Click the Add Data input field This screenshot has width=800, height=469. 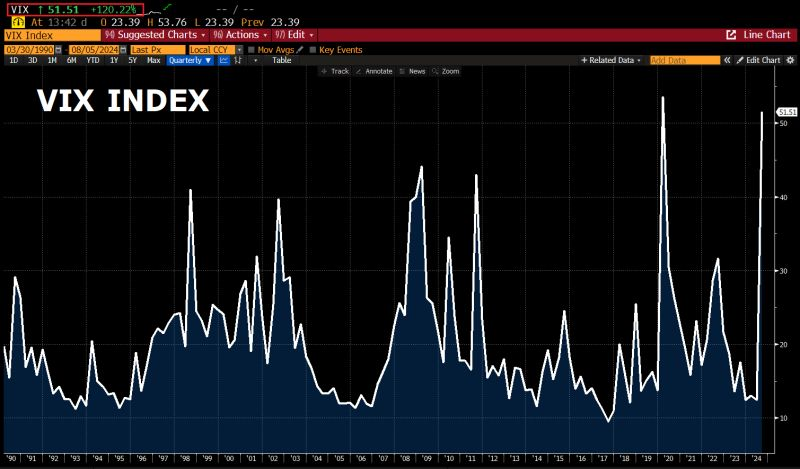[685, 60]
